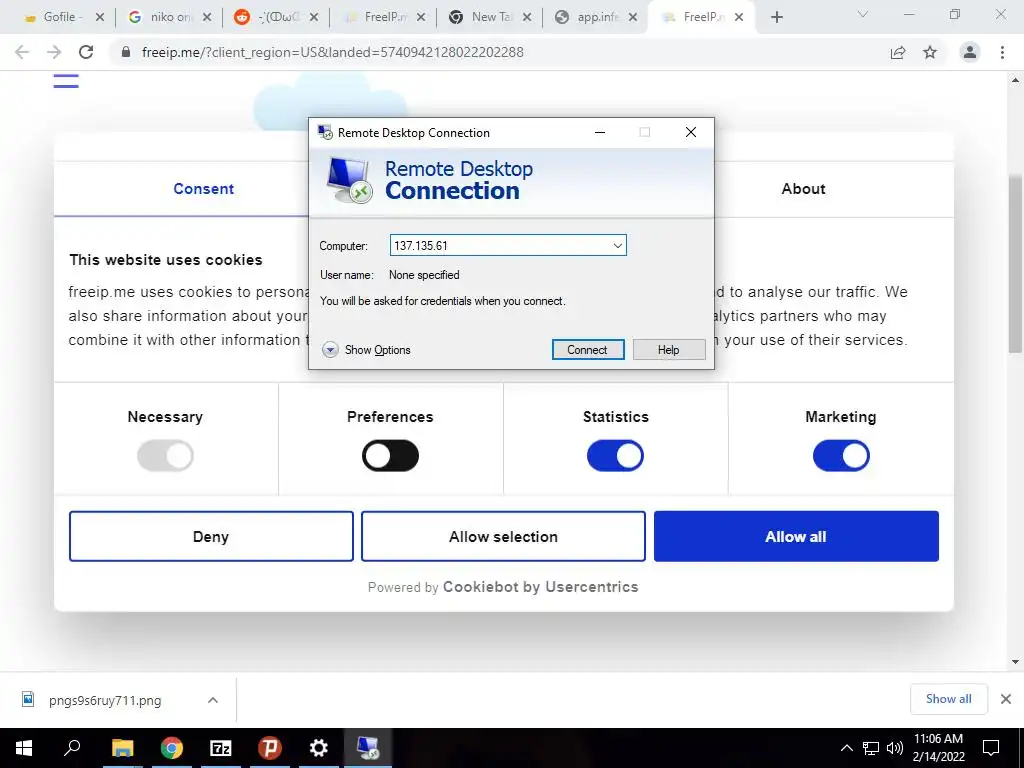This screenshot has height=768, width=1024.
Task: Click the address bar URL
Action: pyautogui.click(x=332, y=52)
